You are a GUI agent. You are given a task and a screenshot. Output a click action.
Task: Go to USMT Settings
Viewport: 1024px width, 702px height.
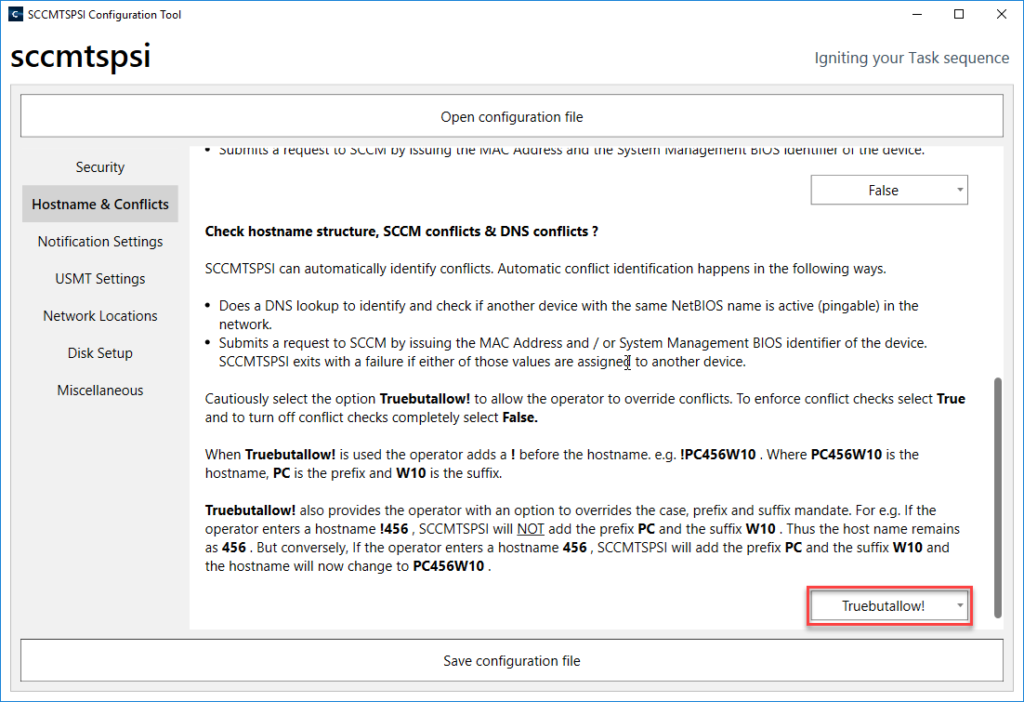point(100,279)
